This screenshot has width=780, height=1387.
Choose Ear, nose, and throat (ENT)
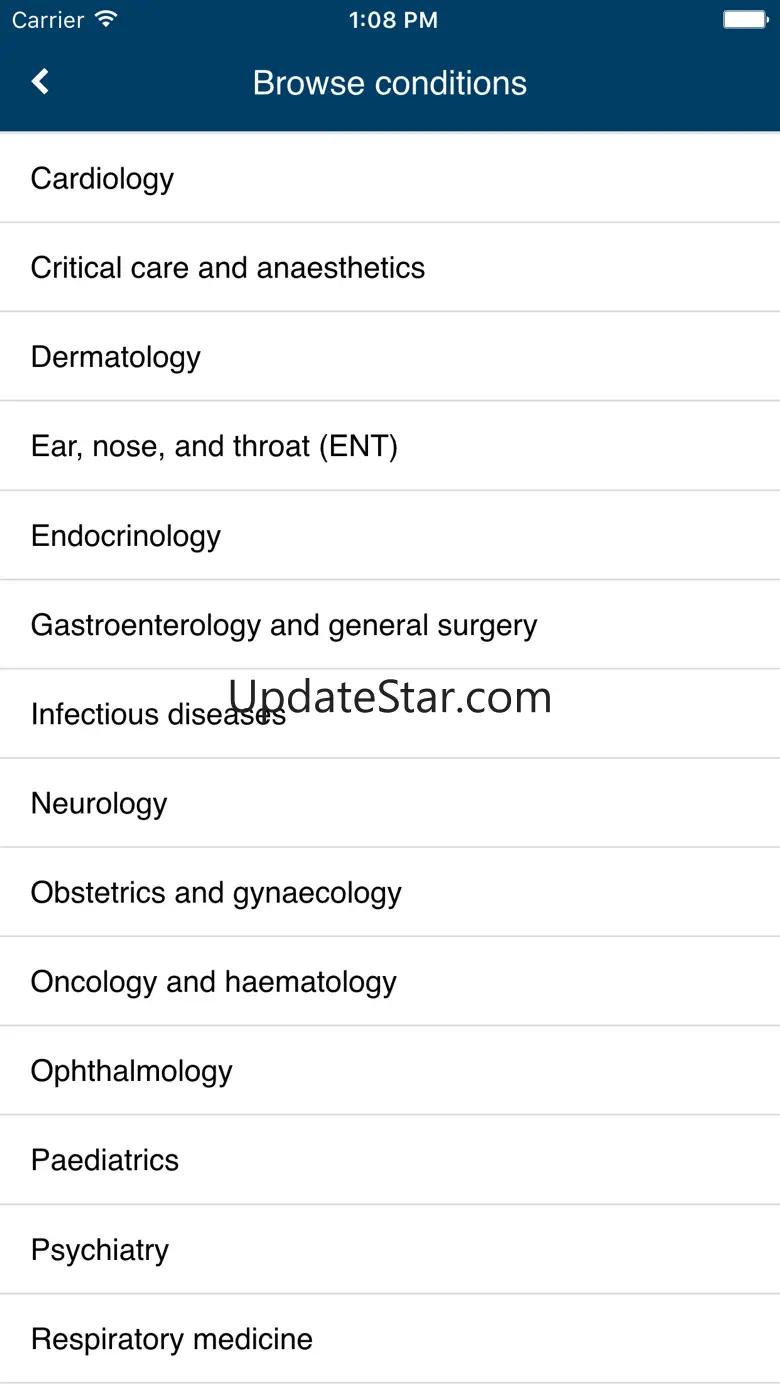coord(214,446)
